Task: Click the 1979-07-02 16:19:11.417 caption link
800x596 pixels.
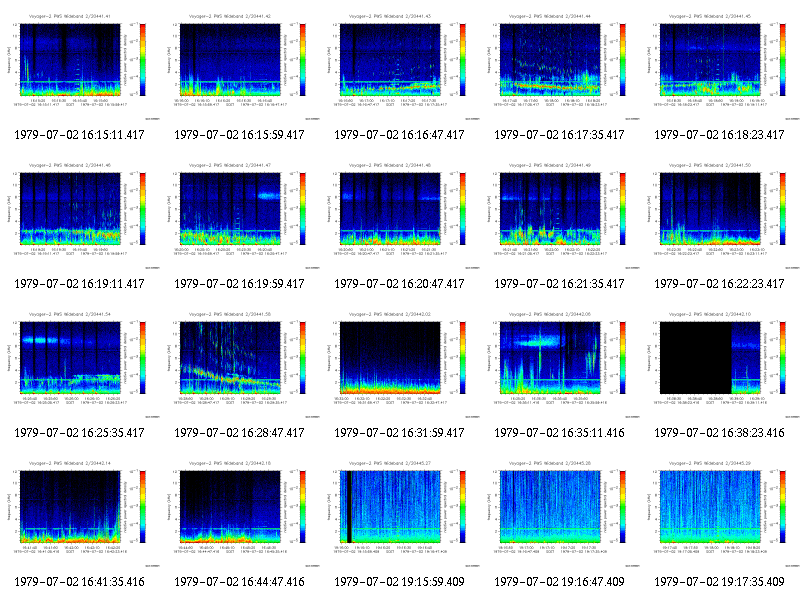Action: pos(80,284)
